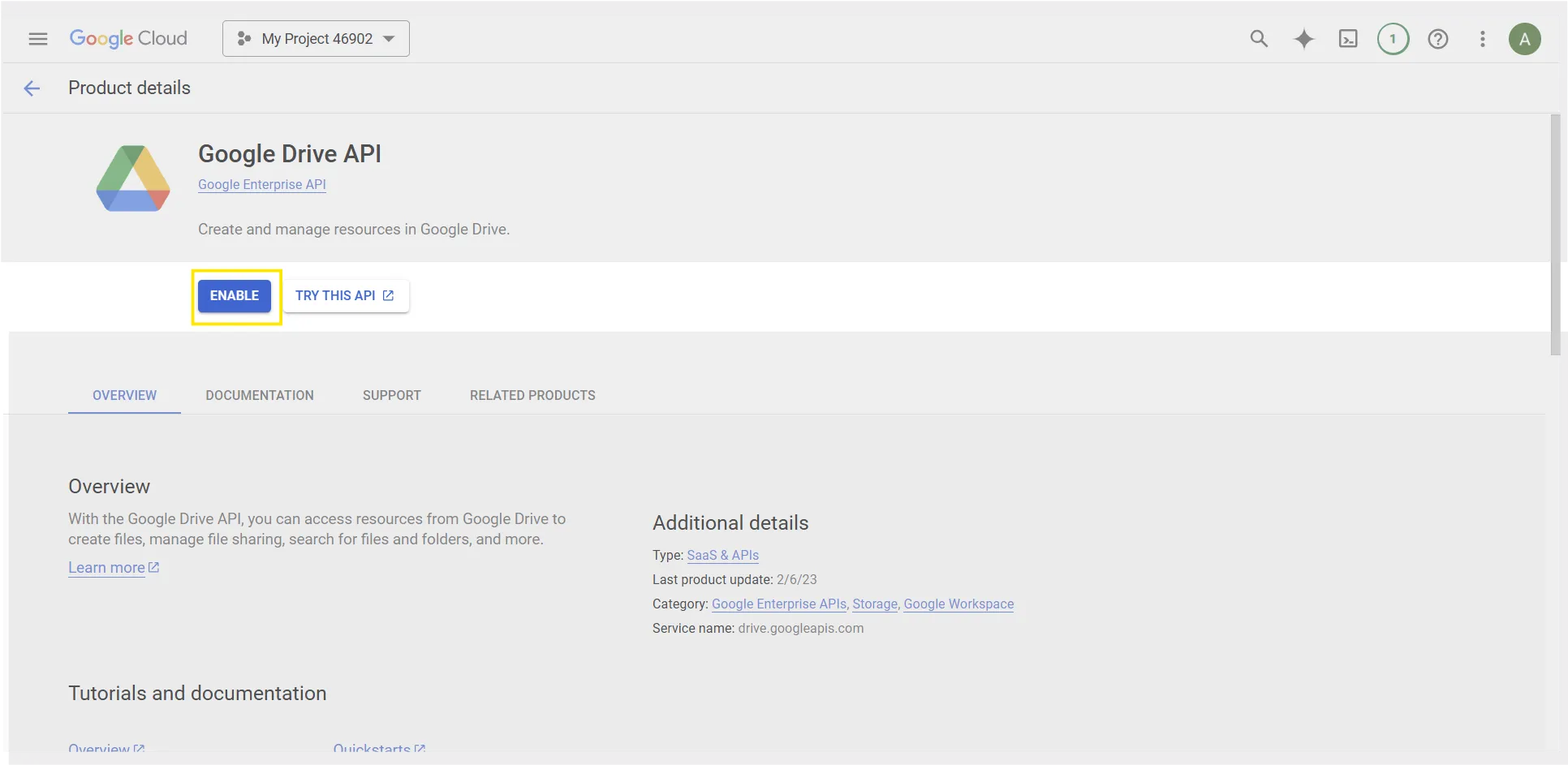The image size is (1568, 765).
Task: Switch to the Overview tab
Action: pyautogui.click(x=124, y=395)
